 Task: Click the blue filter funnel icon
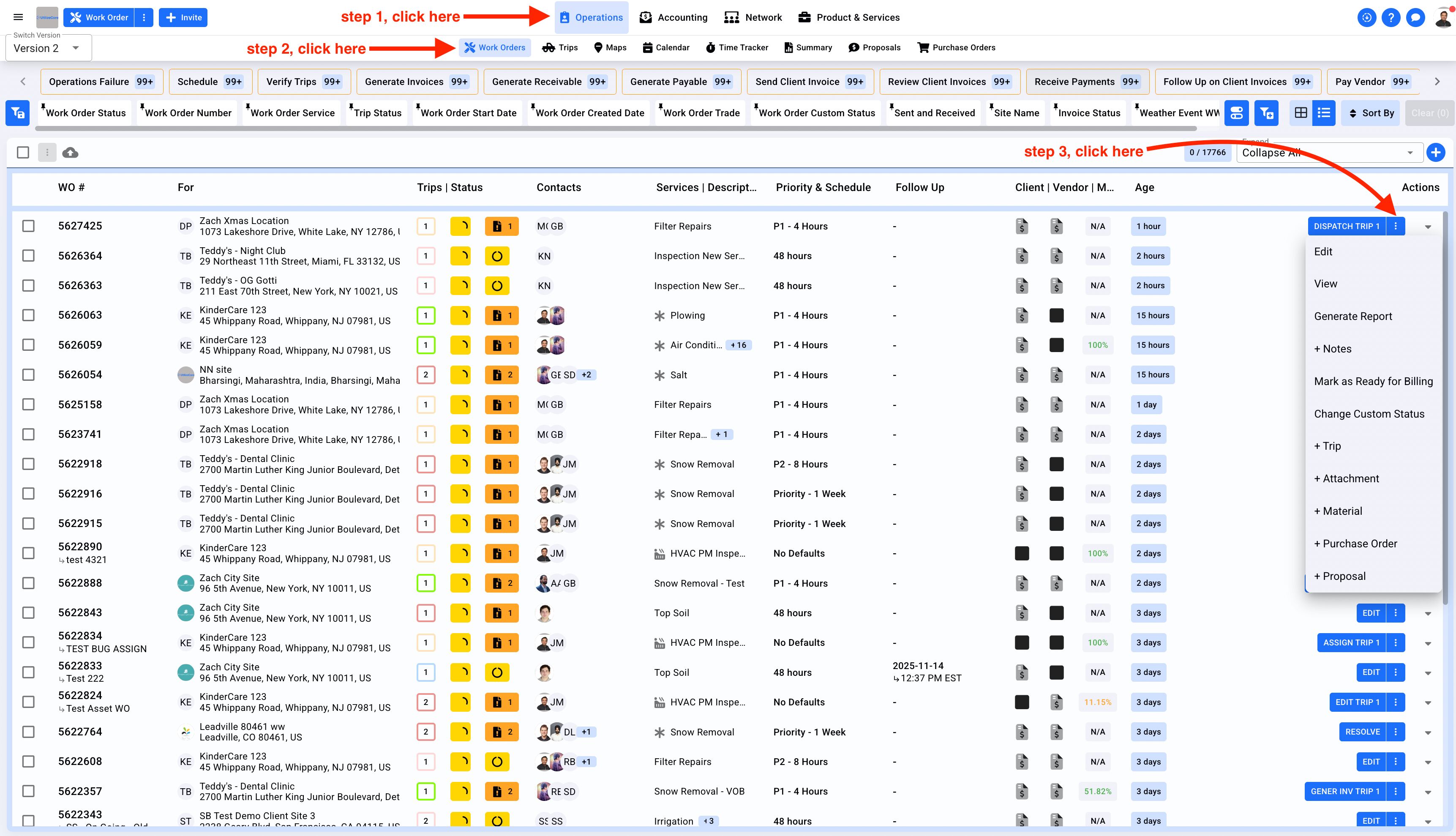coord(18,113)
